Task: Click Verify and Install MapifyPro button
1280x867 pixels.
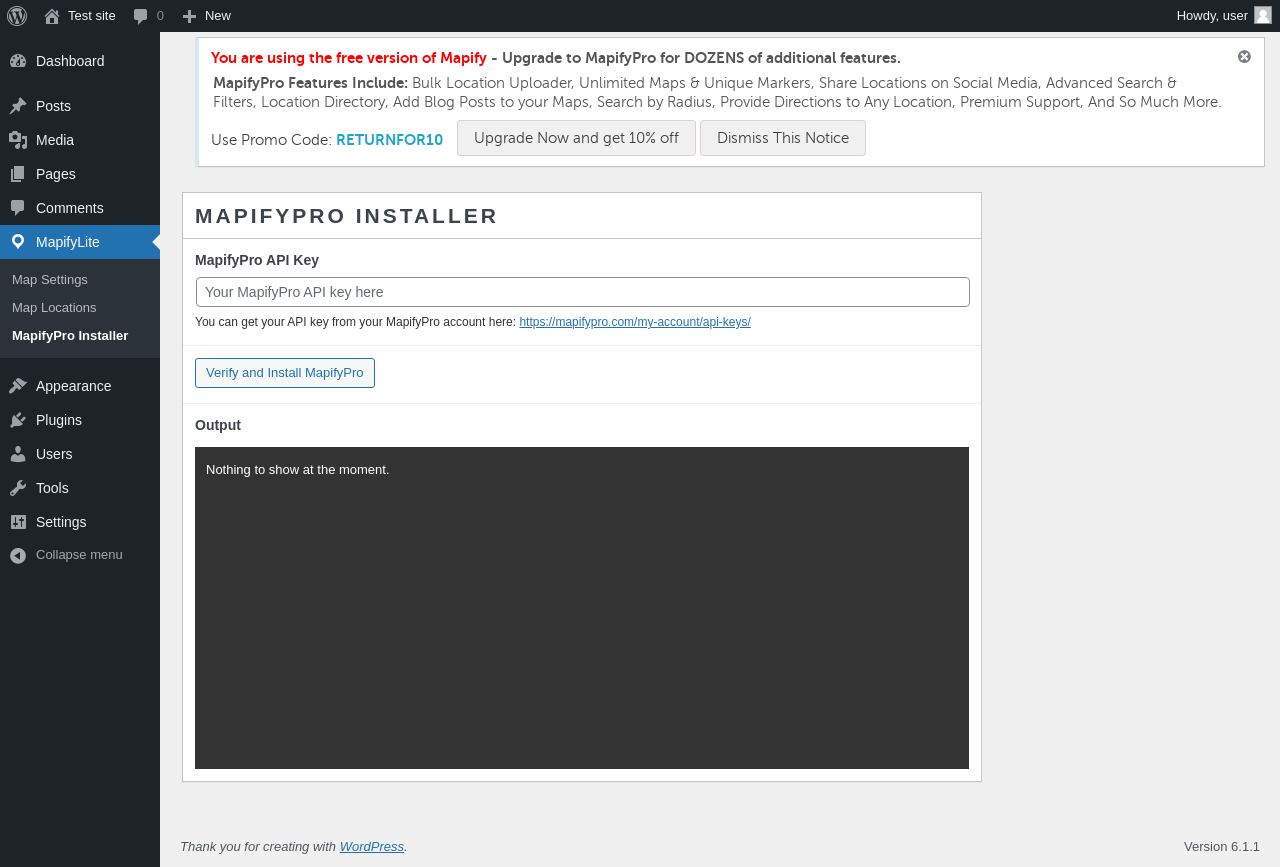Action: coord(285,373)
